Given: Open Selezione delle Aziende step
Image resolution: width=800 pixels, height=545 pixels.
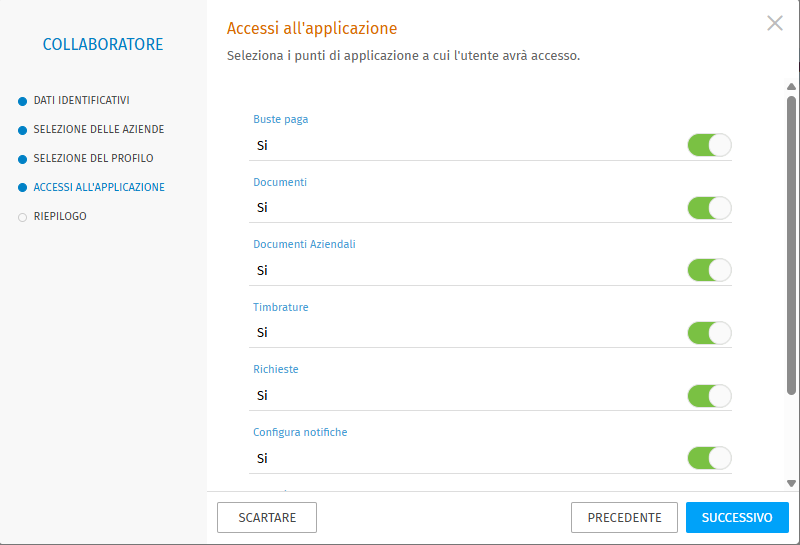Looking at the screenshot, I should (99, 130).
